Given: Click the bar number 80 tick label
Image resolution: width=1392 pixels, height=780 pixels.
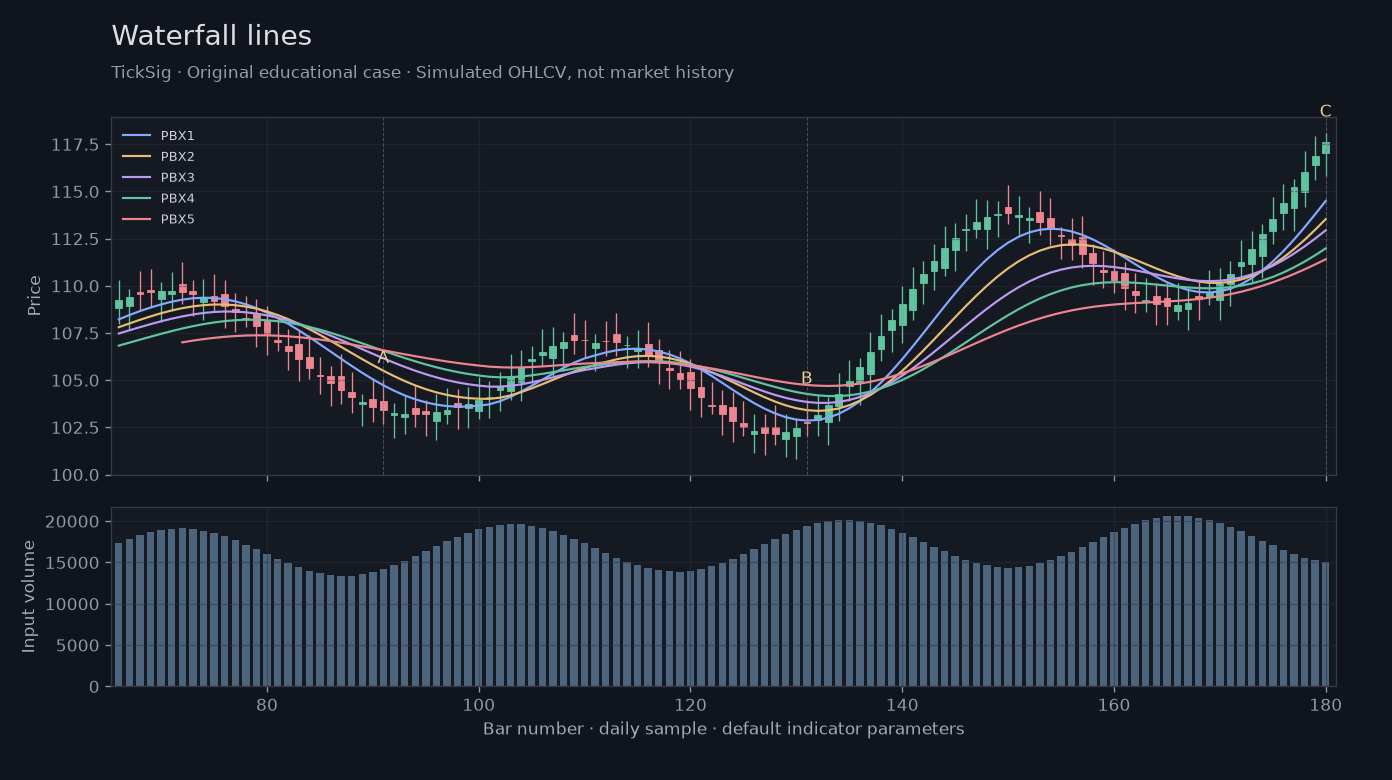Looking at the screenshot, I should (267, 703).
